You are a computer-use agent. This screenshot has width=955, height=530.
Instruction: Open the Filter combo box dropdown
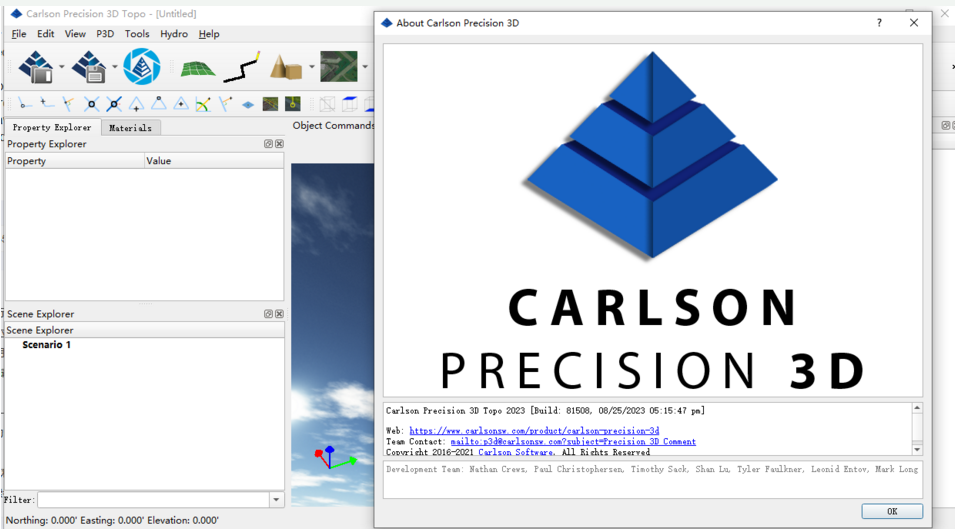coord(276,500)
